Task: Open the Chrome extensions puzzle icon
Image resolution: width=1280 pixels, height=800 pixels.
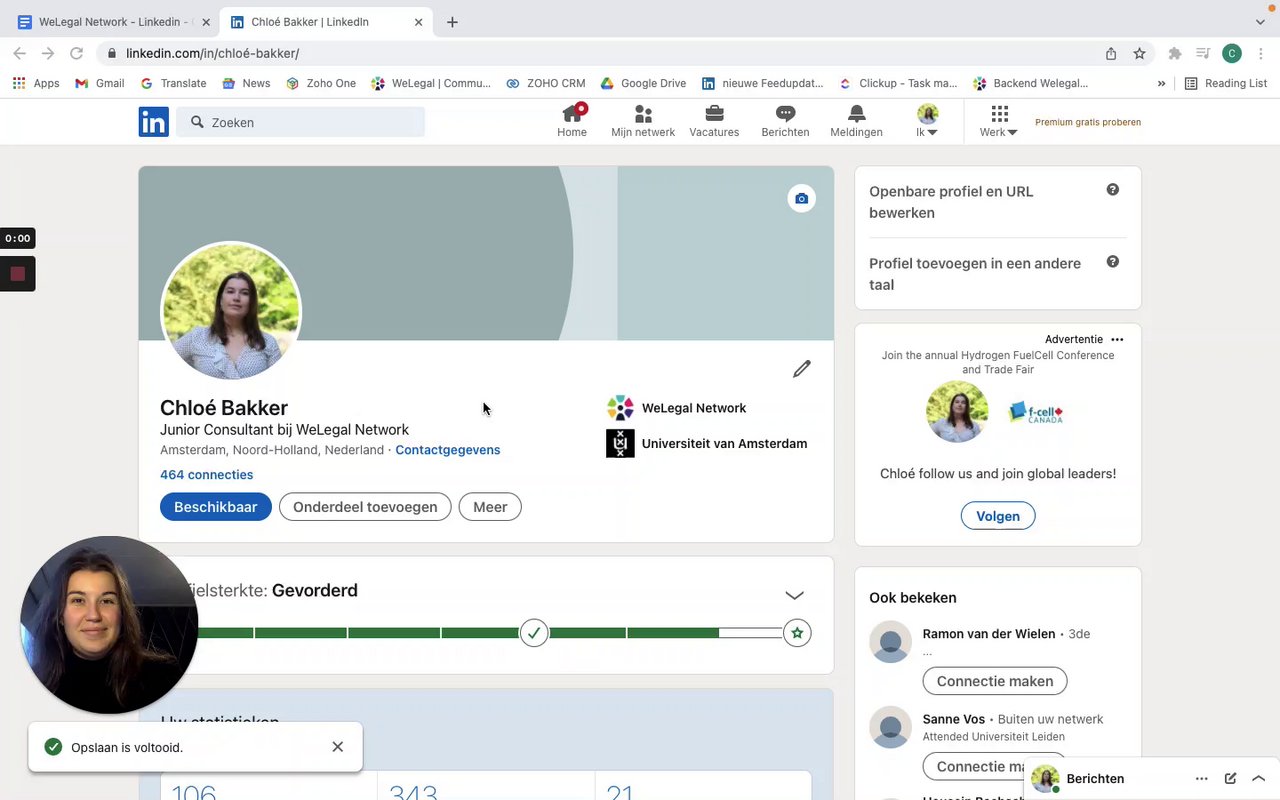Action: coord(1175,53)
